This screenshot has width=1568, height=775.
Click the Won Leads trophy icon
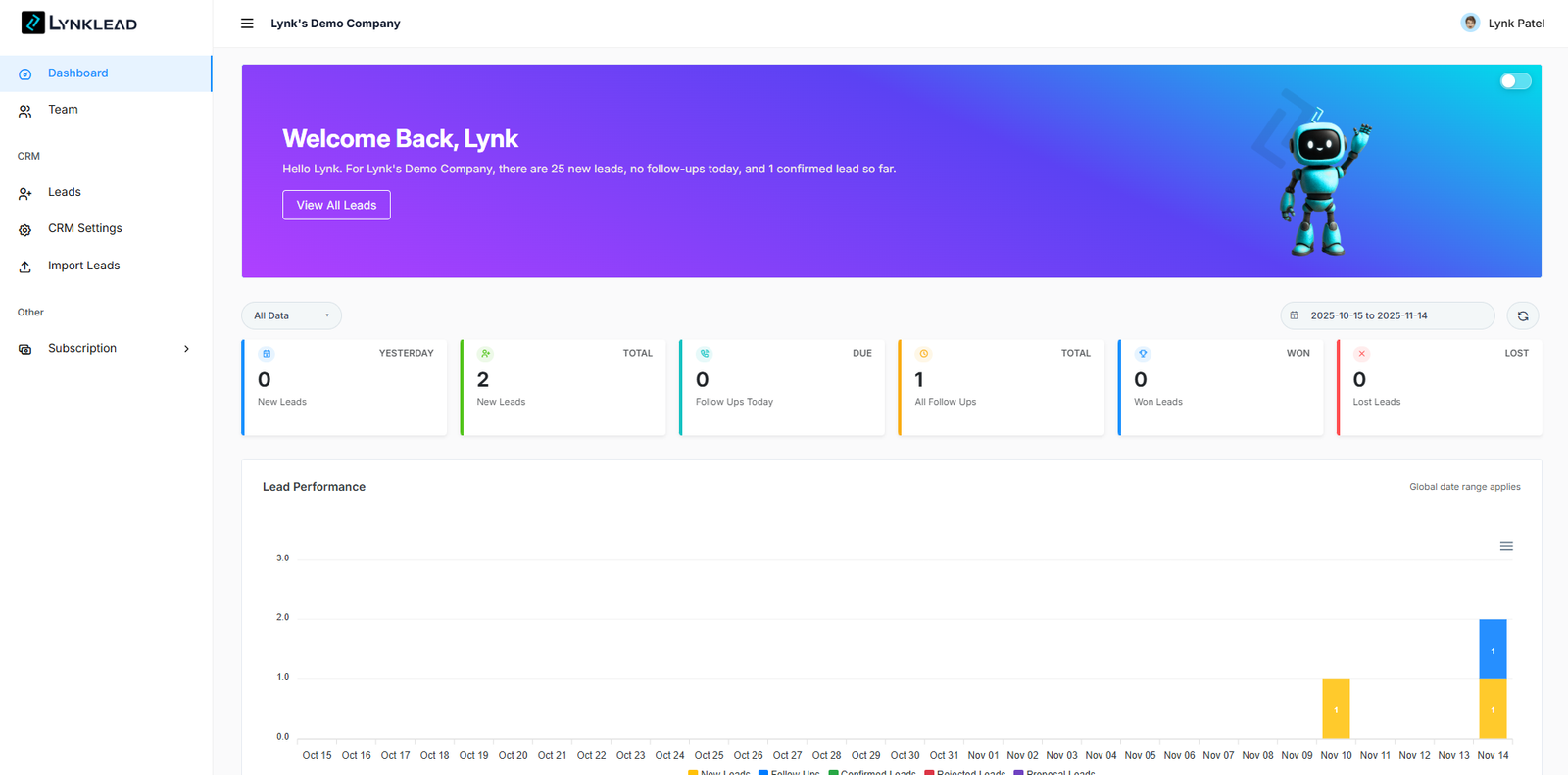1142,354
